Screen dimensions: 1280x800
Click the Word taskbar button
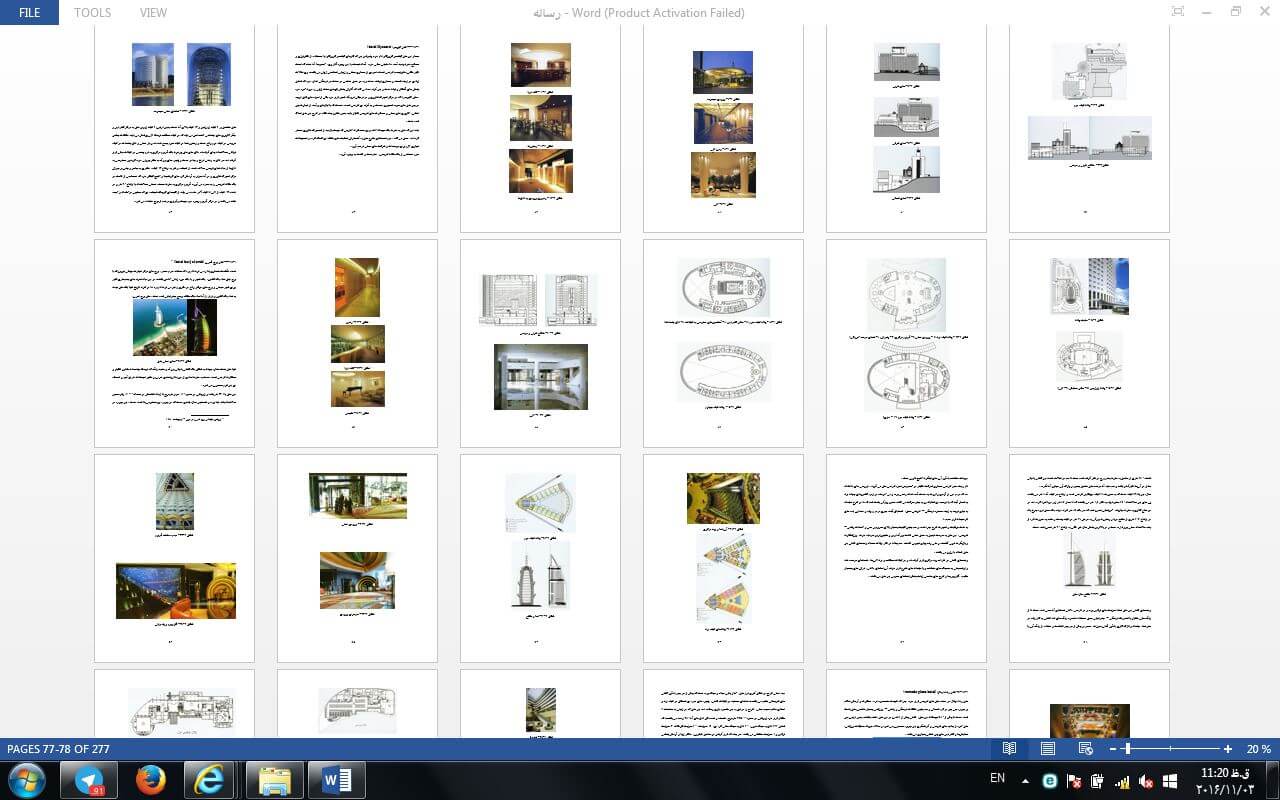(x=335, y=780)
